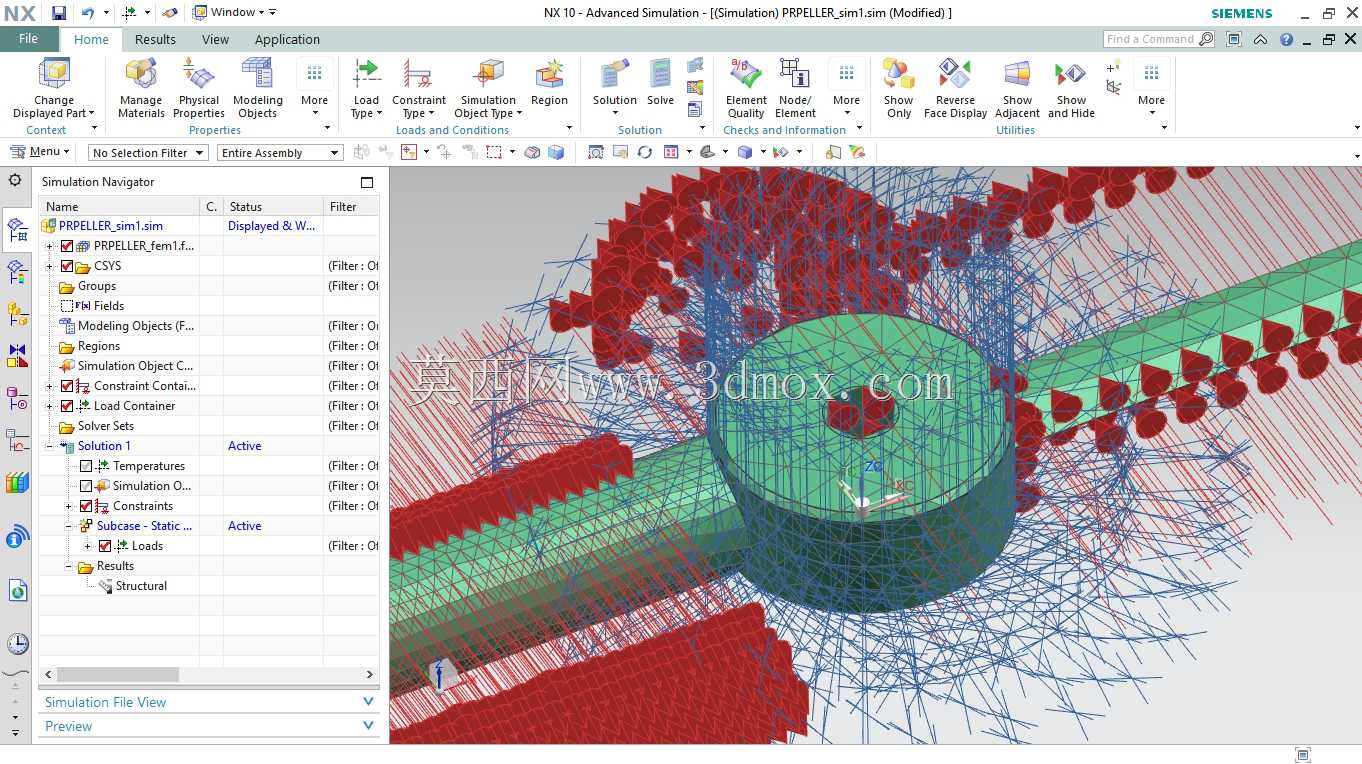The width and height of the screenshot is (1362, 764).
Task: Switch to the Application tab
Action: [x=287, y=40]
